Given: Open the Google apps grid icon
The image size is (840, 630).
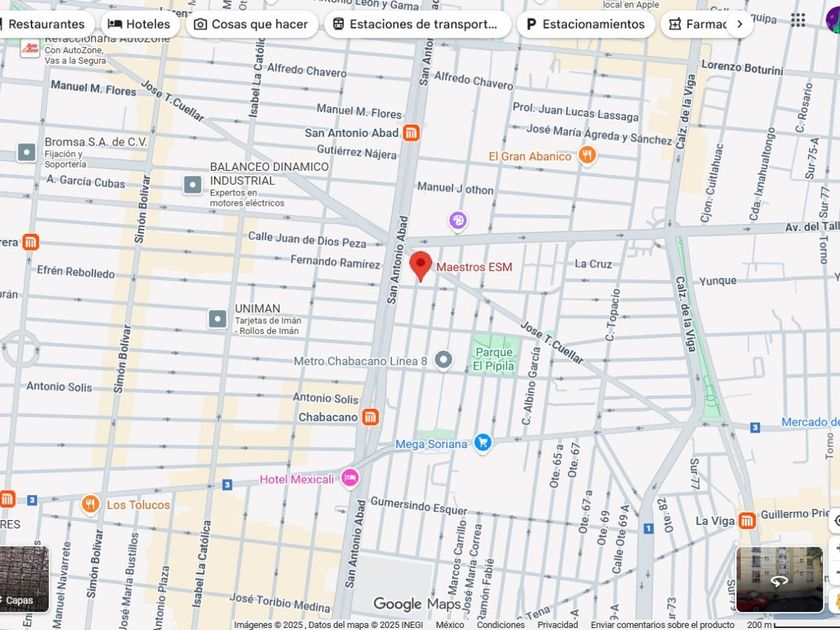Looking at the screenshot, I should coord(798,20).
